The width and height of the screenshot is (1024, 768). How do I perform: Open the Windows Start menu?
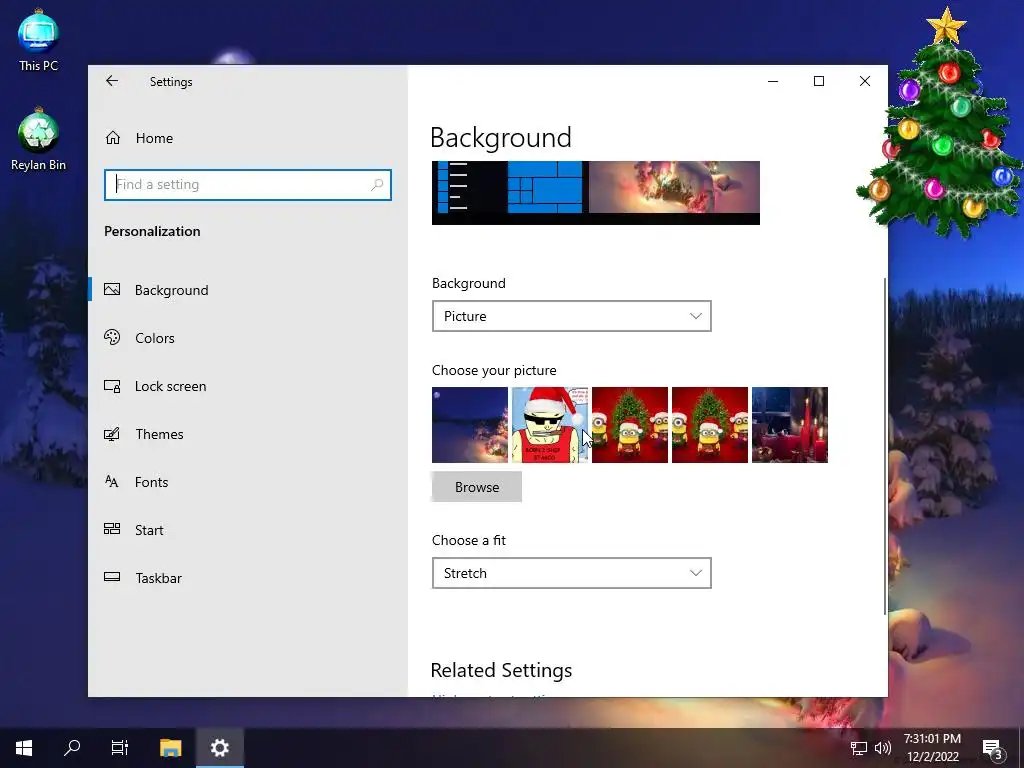click(x=24, y=748)
